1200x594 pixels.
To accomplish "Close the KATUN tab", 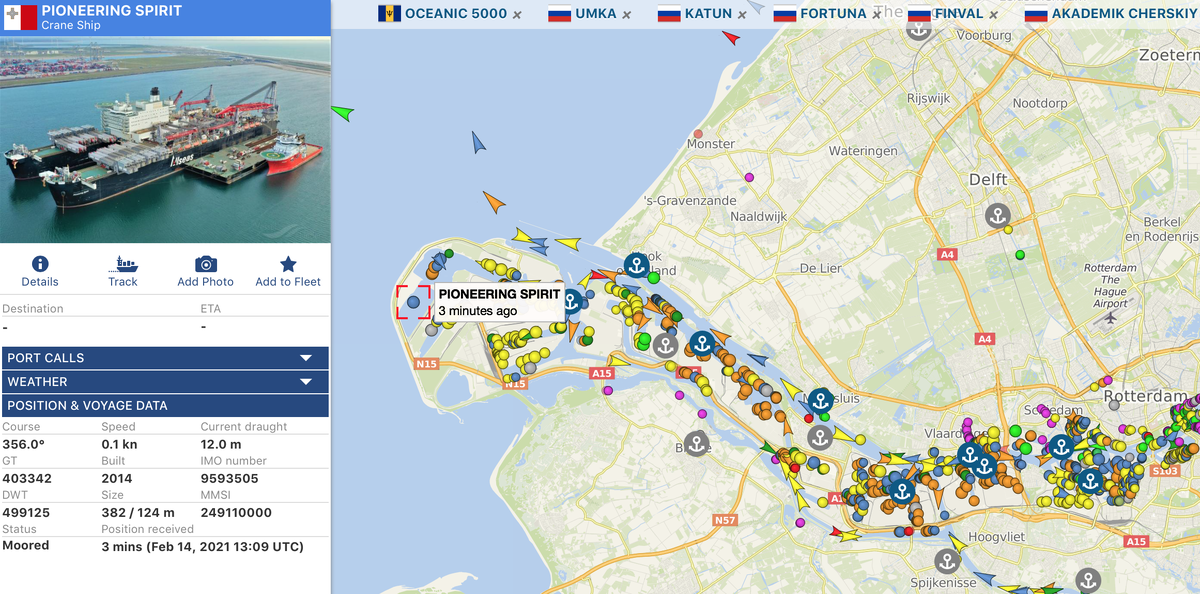I will (x=742, y=15).
